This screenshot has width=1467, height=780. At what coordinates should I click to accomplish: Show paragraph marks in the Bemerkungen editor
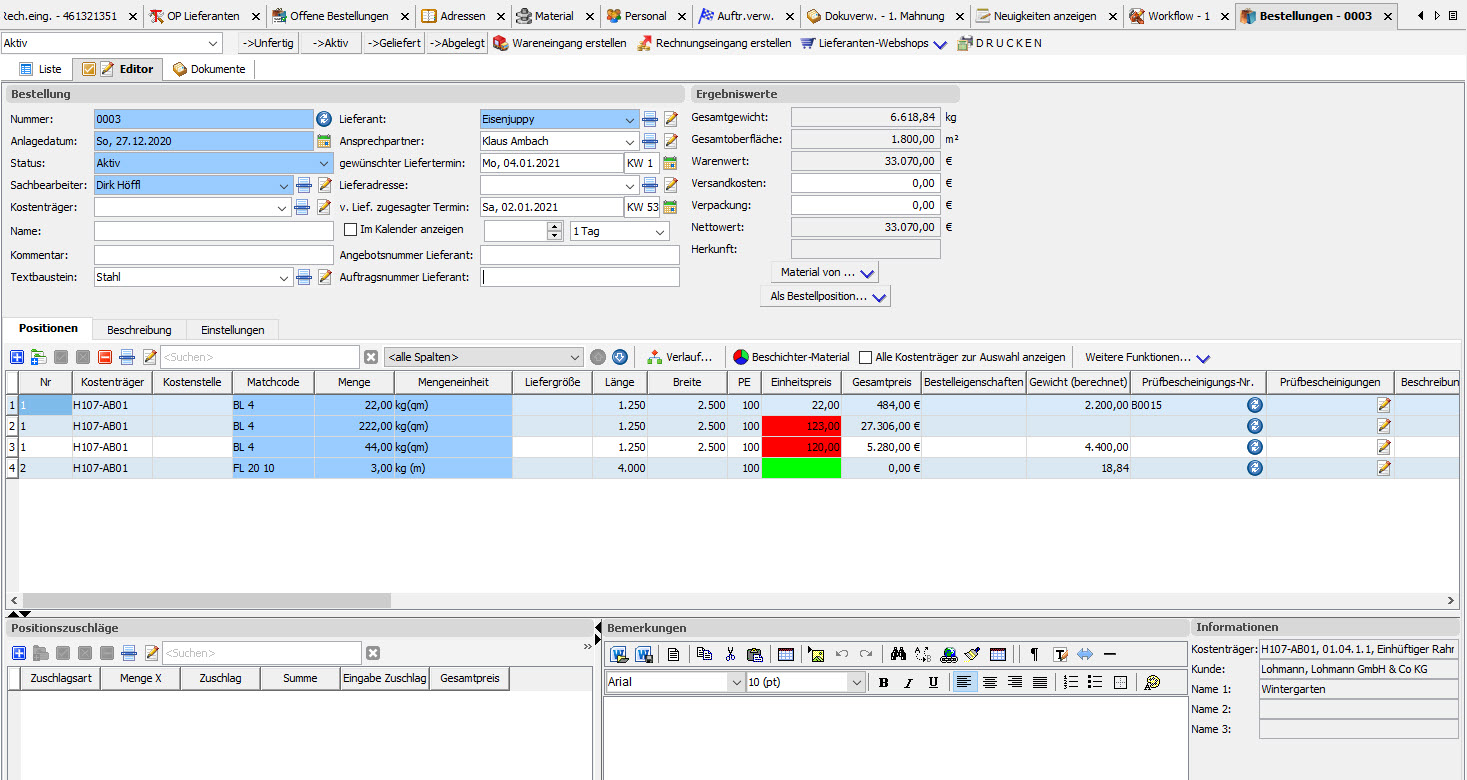pyautogui.click(x=1034, y=654)
